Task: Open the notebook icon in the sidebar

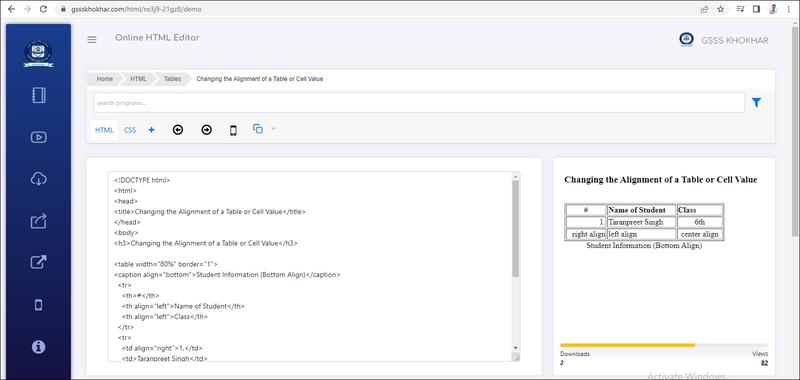Action: [39, 96]
